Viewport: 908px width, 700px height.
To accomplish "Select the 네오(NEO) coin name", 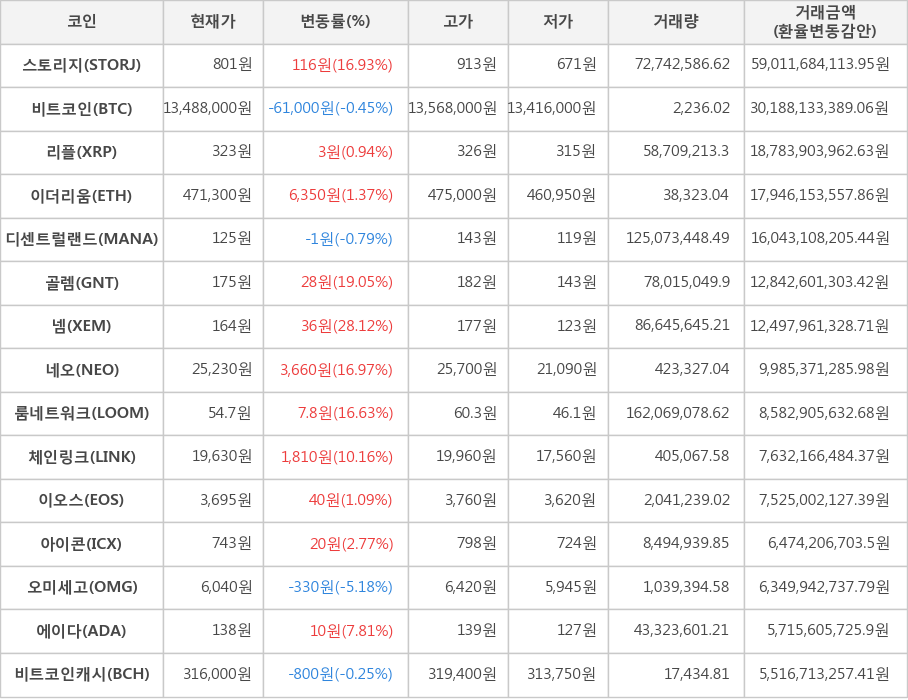I will (82, 370).
